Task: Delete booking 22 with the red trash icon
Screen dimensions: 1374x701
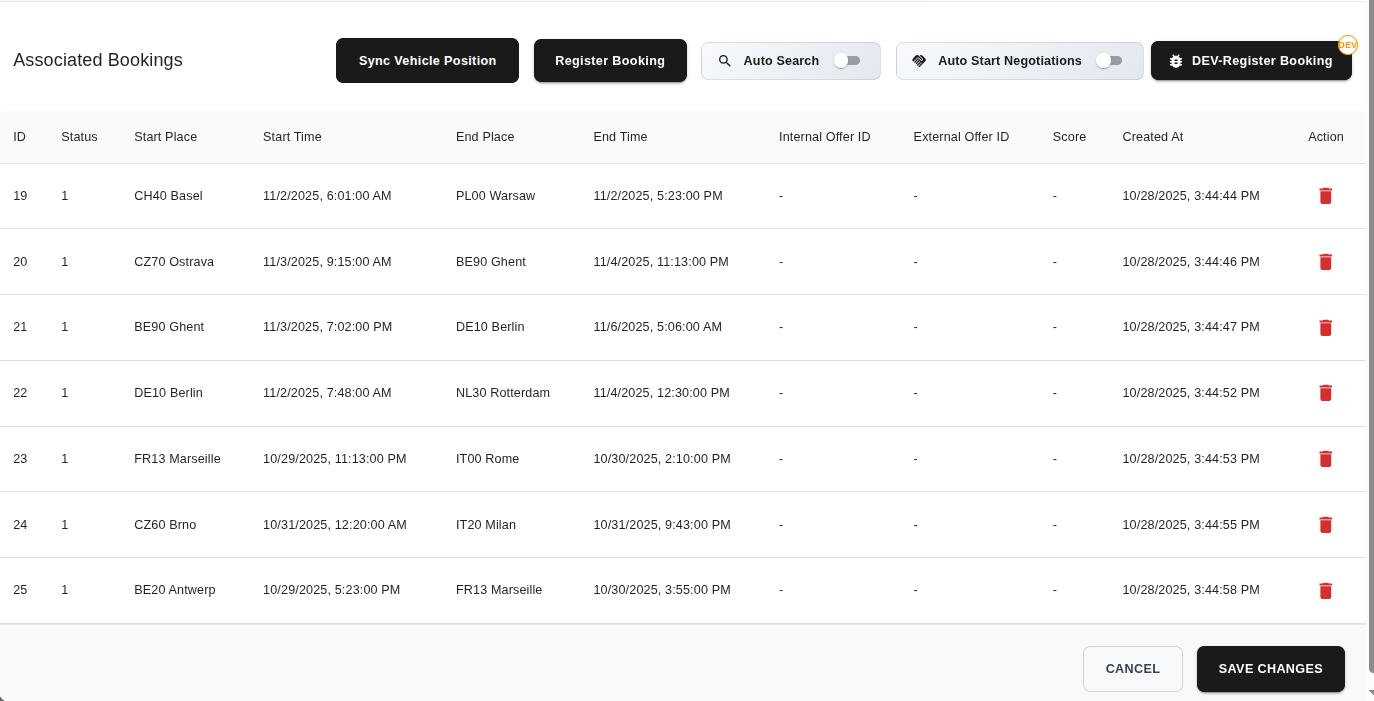Action: 1325,393
